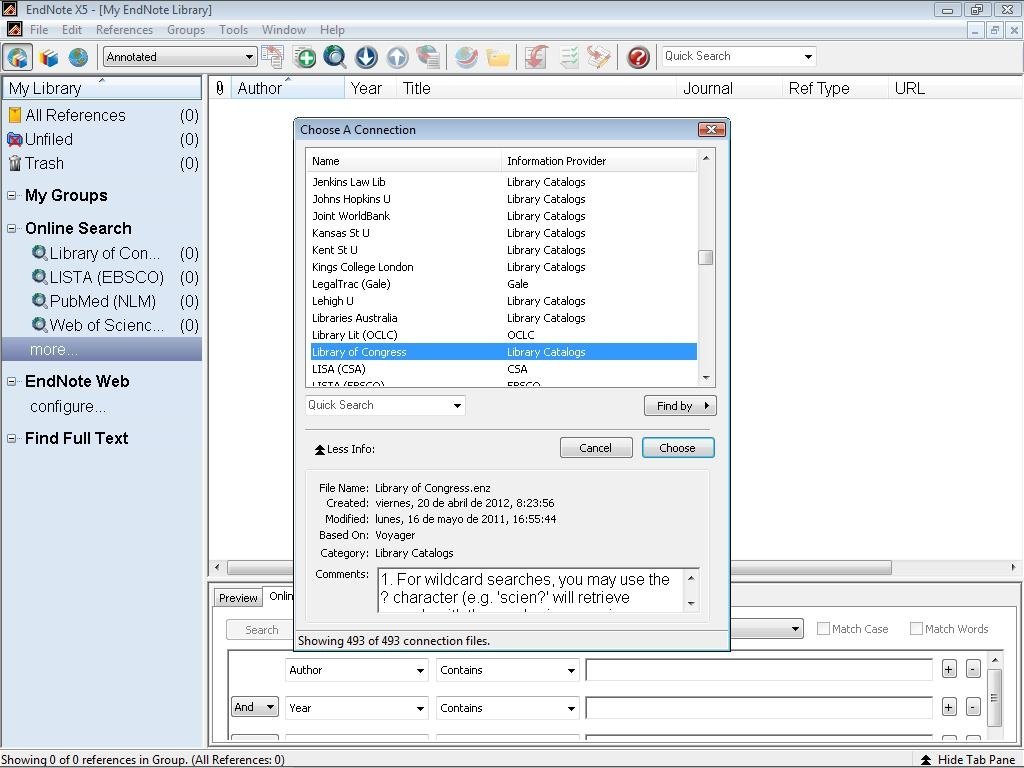Click the search panel vertical scrollbar thumb

[x=994, y=697]
